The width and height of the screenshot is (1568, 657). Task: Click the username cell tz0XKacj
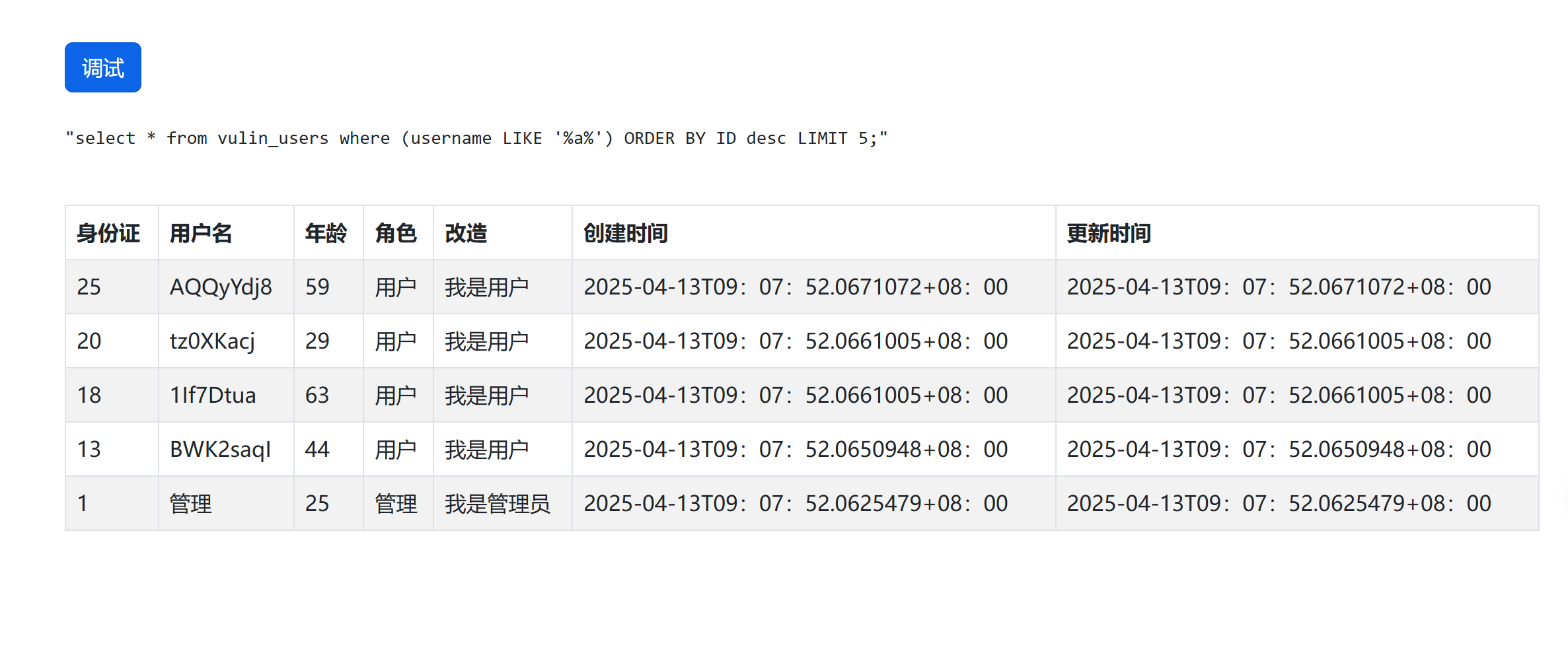212,341
